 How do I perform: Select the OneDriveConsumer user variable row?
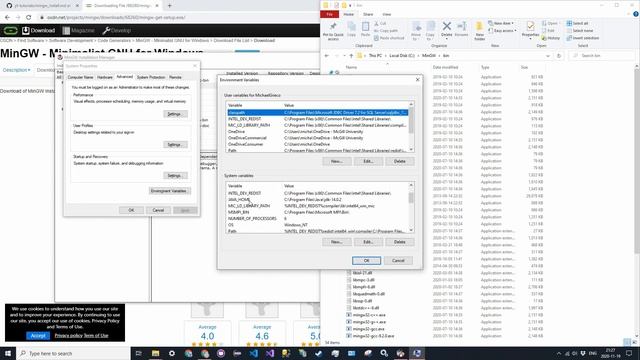(317, 144)
